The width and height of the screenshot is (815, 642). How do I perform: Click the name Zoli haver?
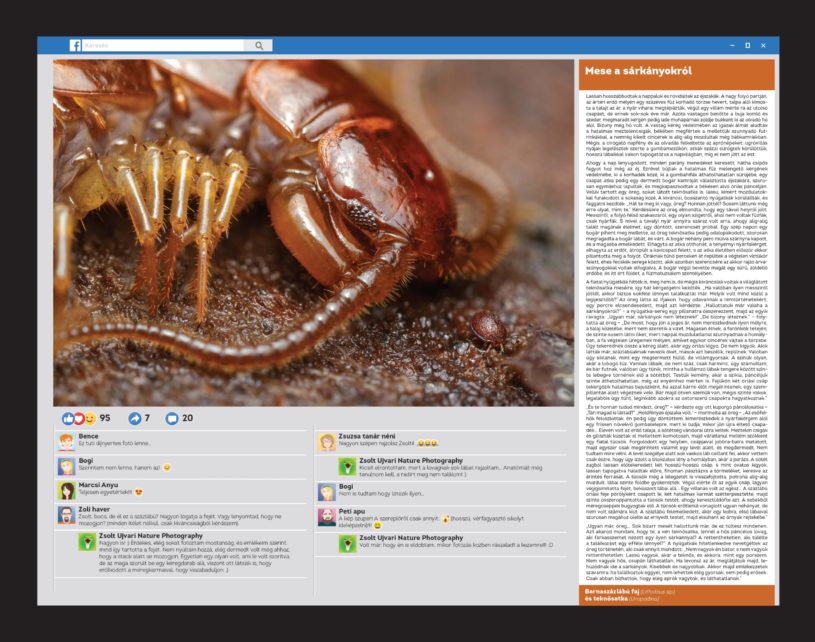tap(93, 509)
